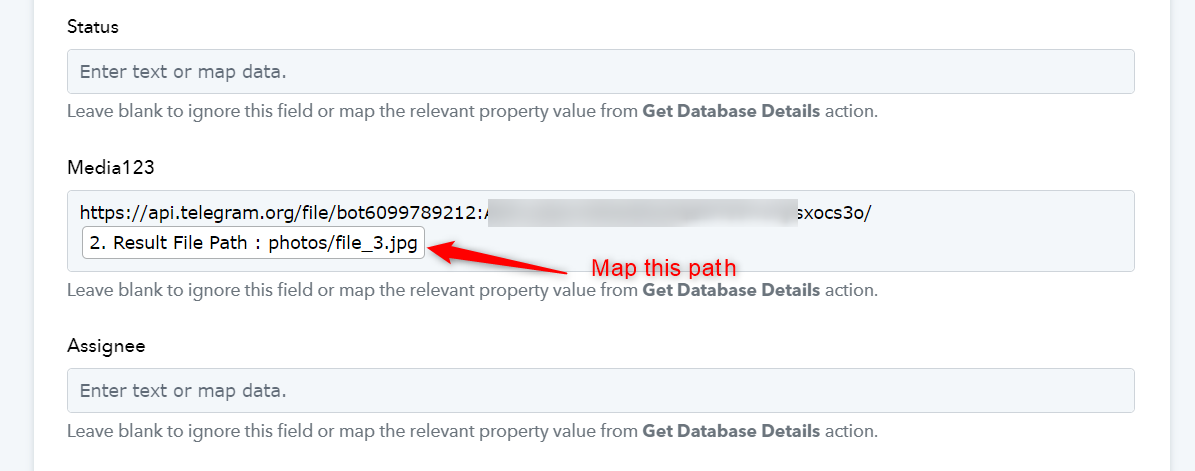Click 'Enter text or map data' placeholder in Assignee
The image size is (1195, 471).
(x=183, y=392)
